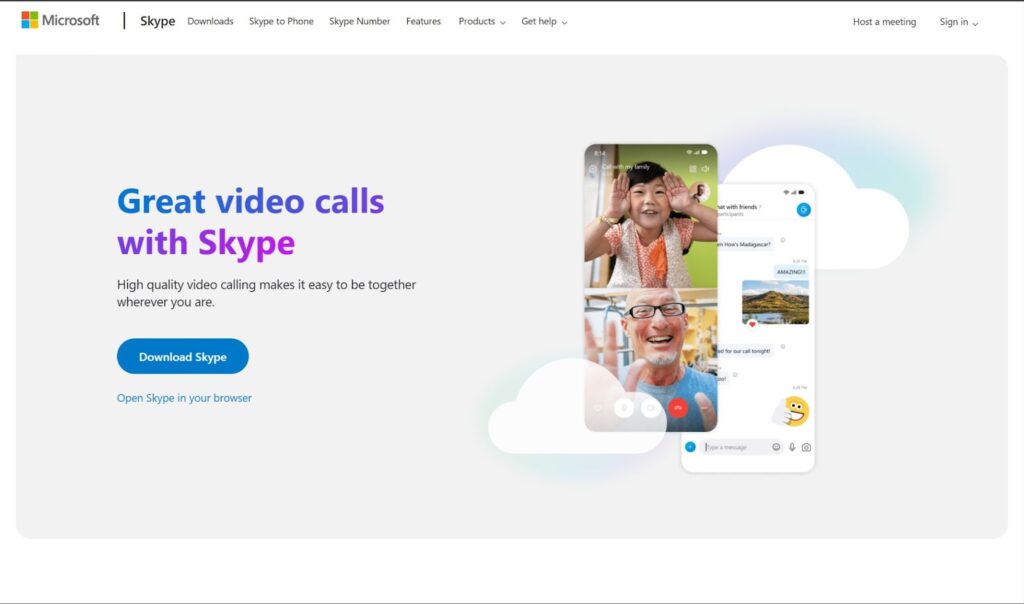
Task: Expand the Products dropdown menu
Action: click(x=481, y=22)
